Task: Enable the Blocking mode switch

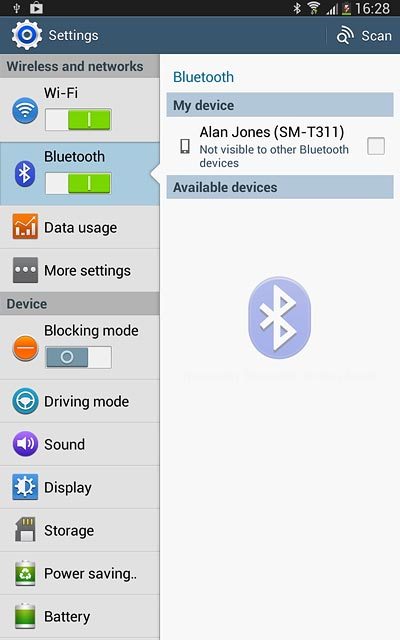Action: click(78, 357)
